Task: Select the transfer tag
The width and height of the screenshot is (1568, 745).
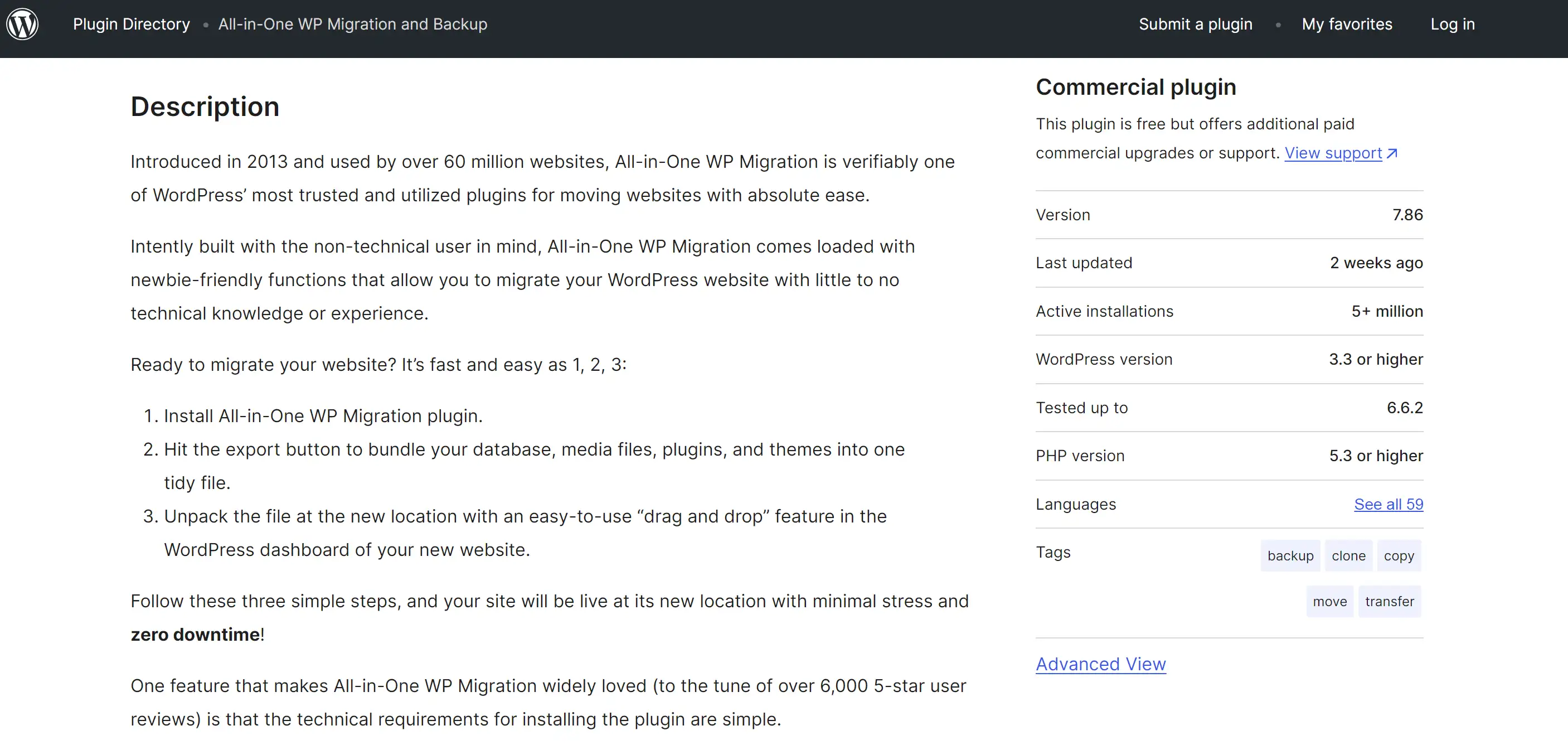Action: [1390, 601]
